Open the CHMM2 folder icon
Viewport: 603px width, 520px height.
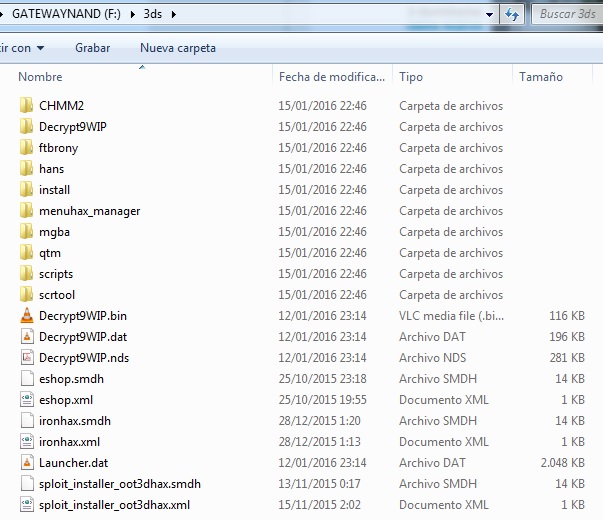[x=27, y=105]
